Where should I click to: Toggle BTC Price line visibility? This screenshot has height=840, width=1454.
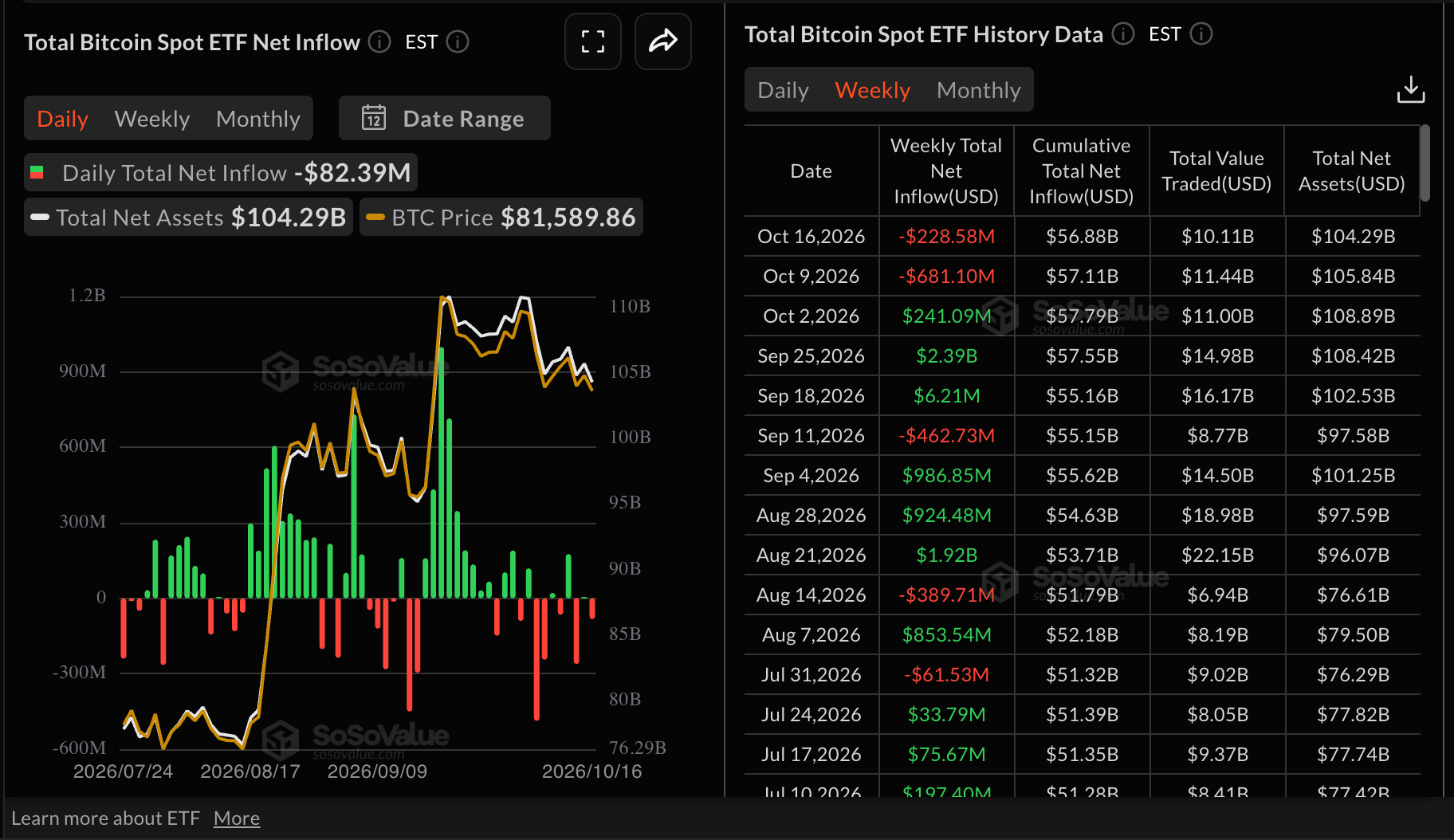pos(501,217)
